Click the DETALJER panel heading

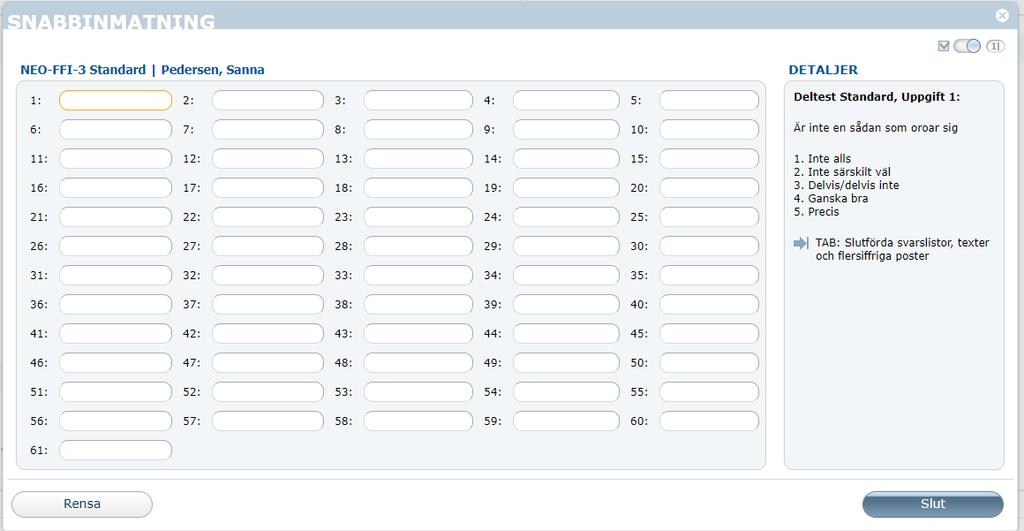tap(823, 70)
